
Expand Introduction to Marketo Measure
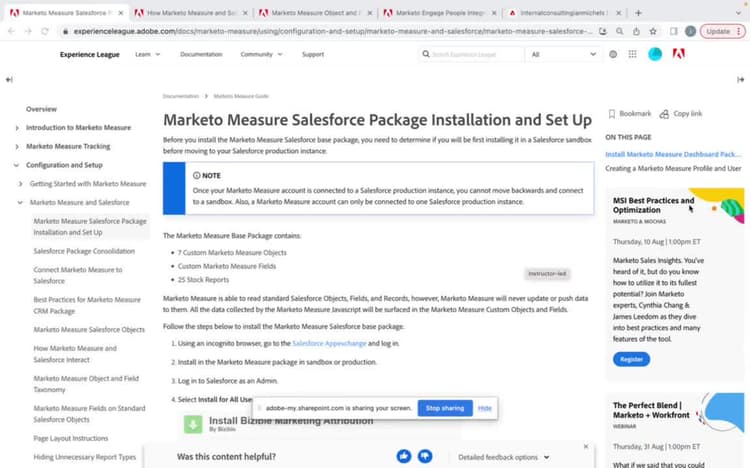17,128
